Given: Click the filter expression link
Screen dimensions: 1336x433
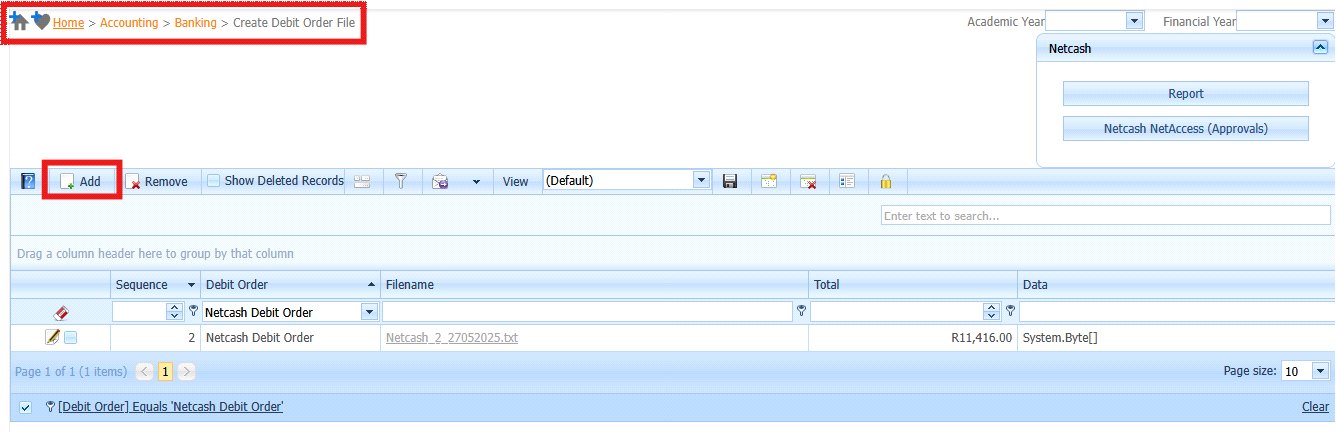Looking at the screenshot, I should pyautogui.click(x=171, y=406).
